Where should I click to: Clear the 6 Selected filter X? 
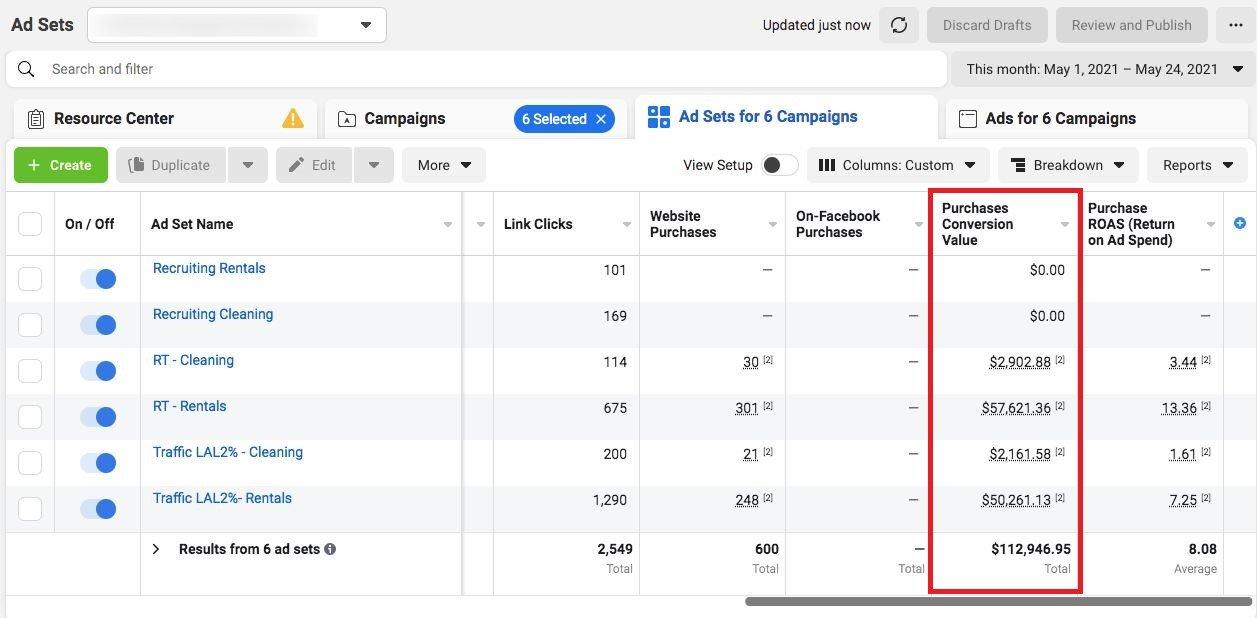601,119
